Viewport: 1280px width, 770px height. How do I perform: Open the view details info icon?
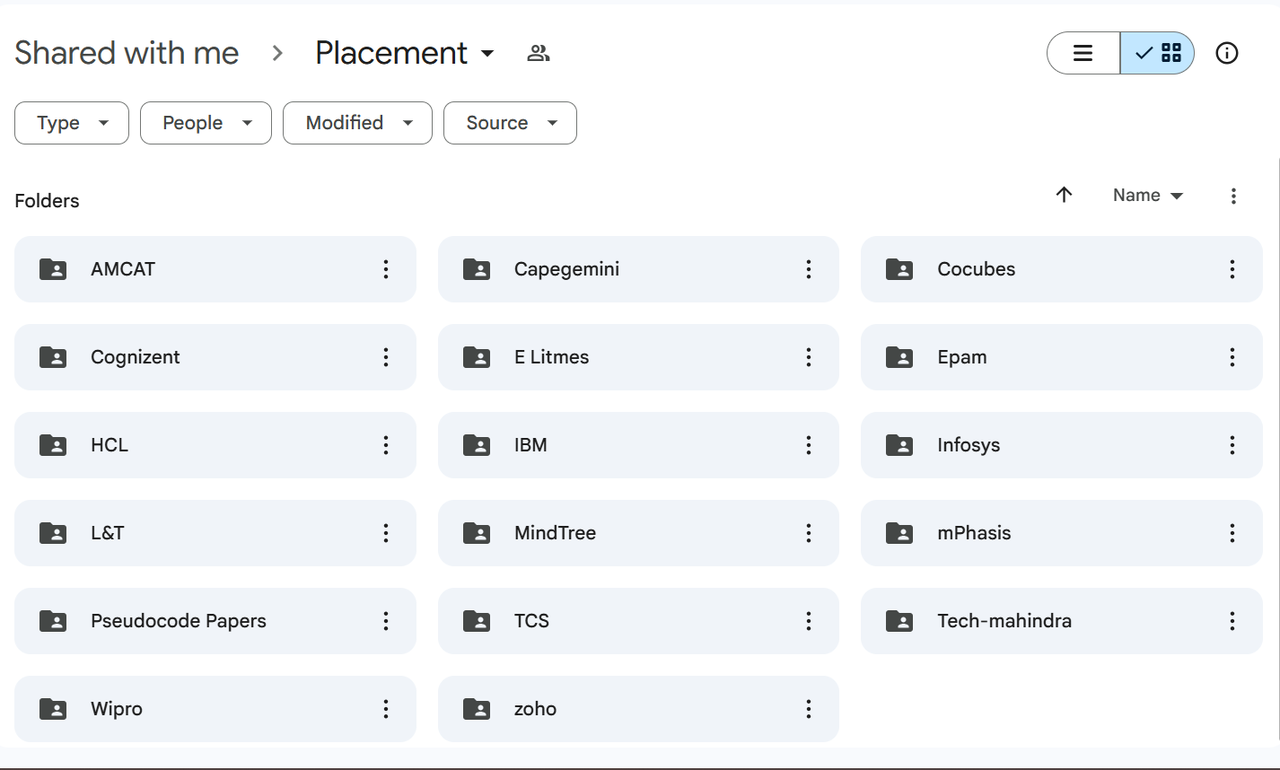click(1227, 53)
